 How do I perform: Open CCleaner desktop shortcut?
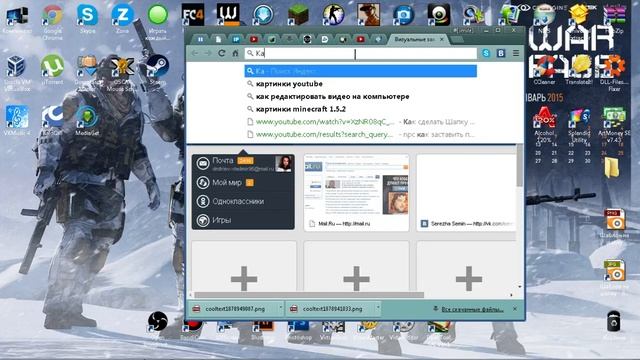click(544, 69)
